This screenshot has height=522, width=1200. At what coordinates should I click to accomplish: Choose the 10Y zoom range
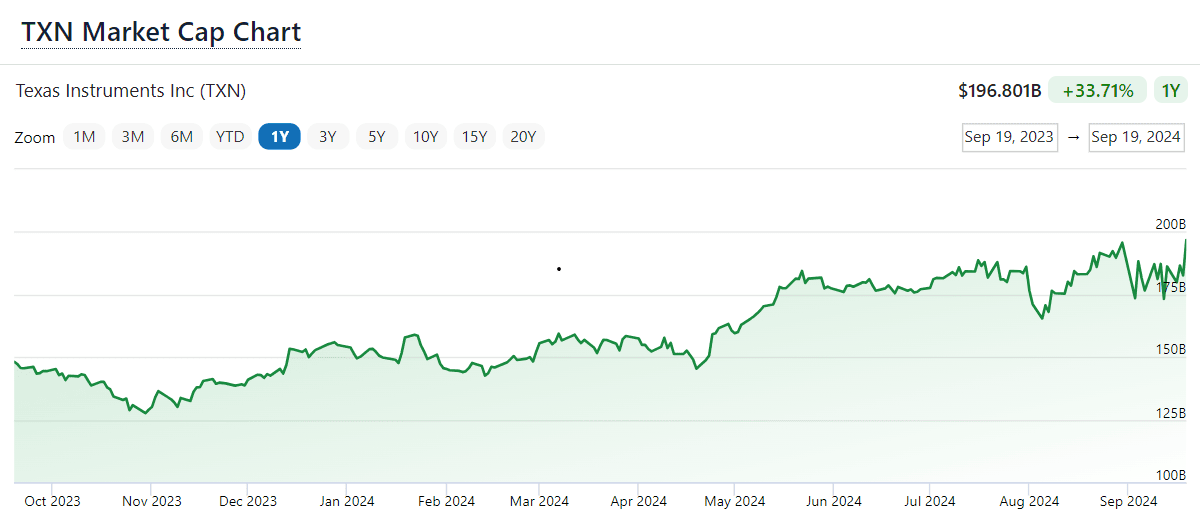[x=426, y=137]
